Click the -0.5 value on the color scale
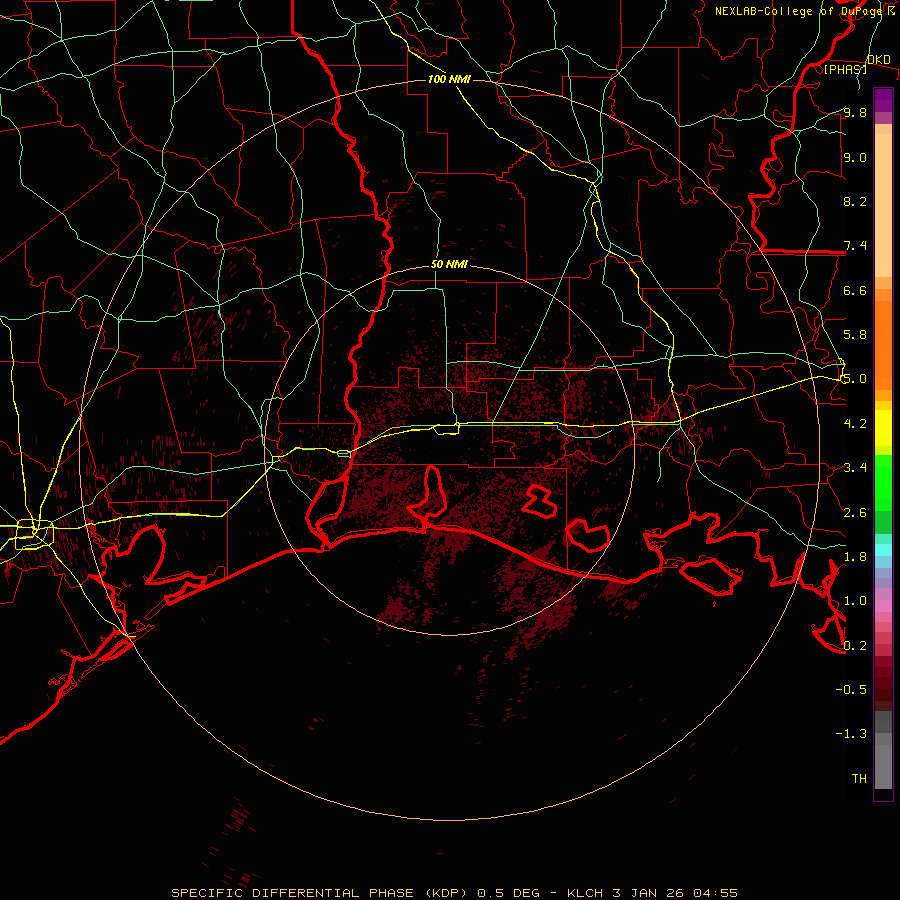 851,689
